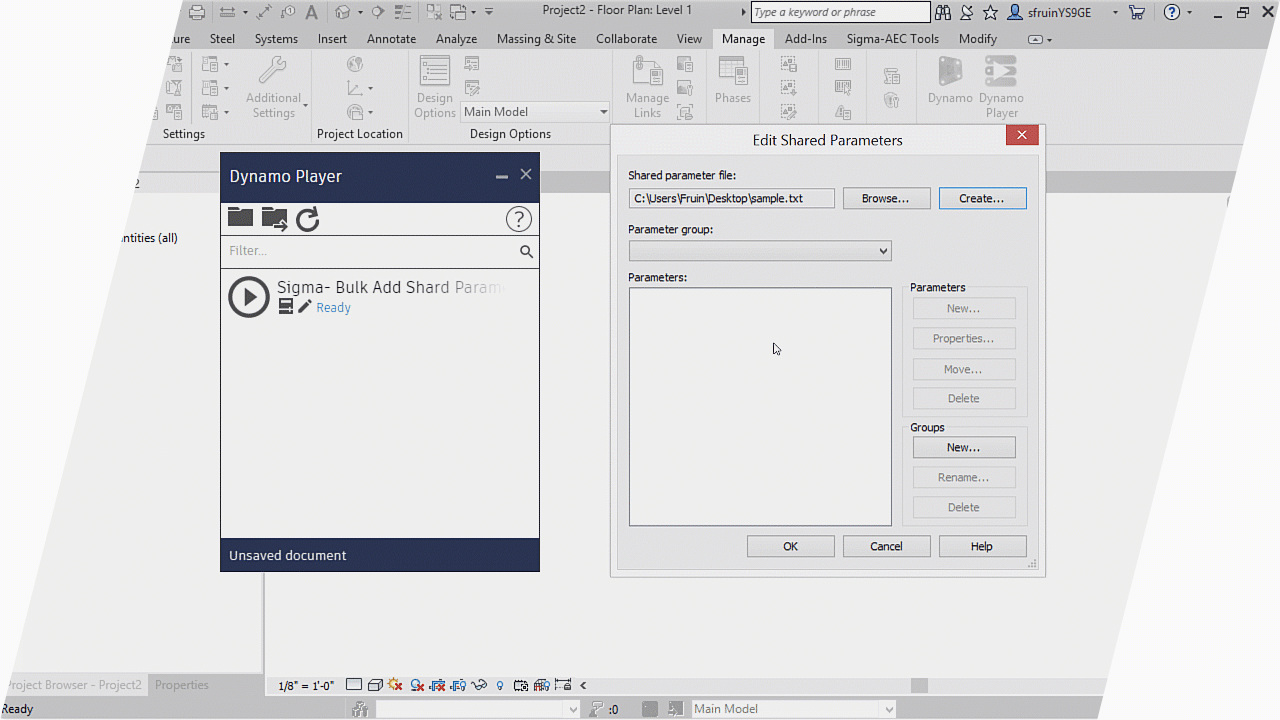The image size is (1280, 720).
Task: Click the Create... button
Action: click(x=982, y=198)
